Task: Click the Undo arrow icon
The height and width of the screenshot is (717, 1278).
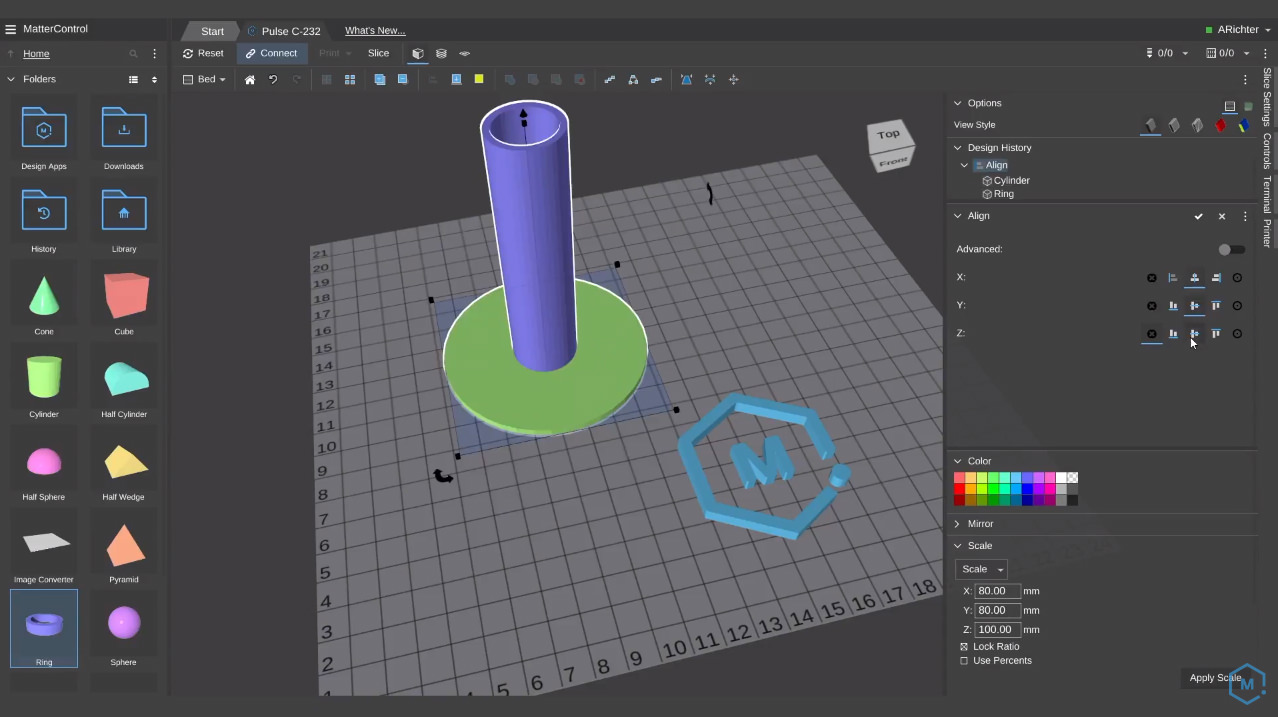Action: (x=273, y=80)
